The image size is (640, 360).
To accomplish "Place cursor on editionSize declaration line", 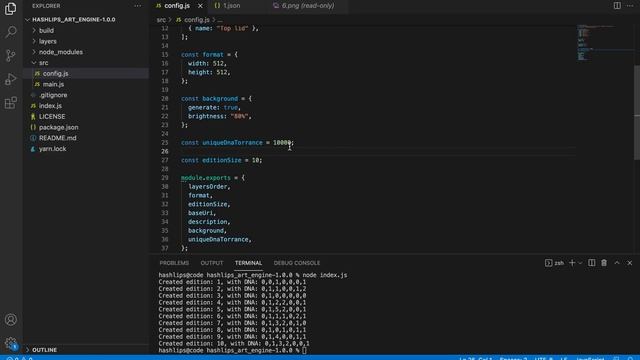I will coord(222,160).
